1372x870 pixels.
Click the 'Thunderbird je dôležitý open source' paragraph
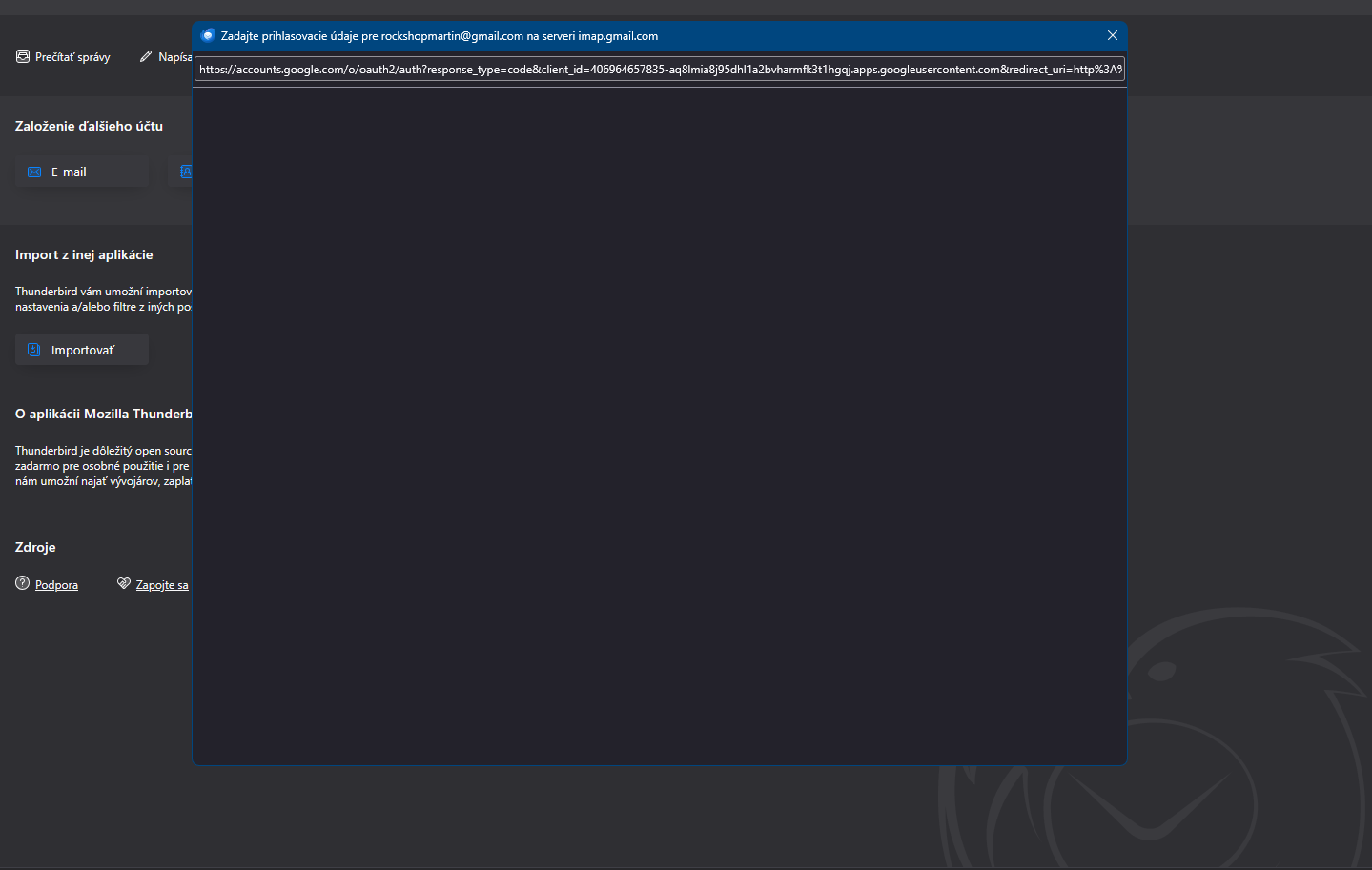[x=104, y=466]
